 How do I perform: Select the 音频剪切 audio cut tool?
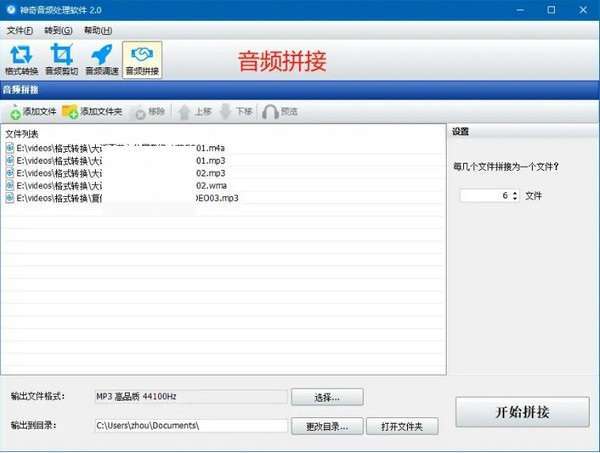(x=62, y=60)
